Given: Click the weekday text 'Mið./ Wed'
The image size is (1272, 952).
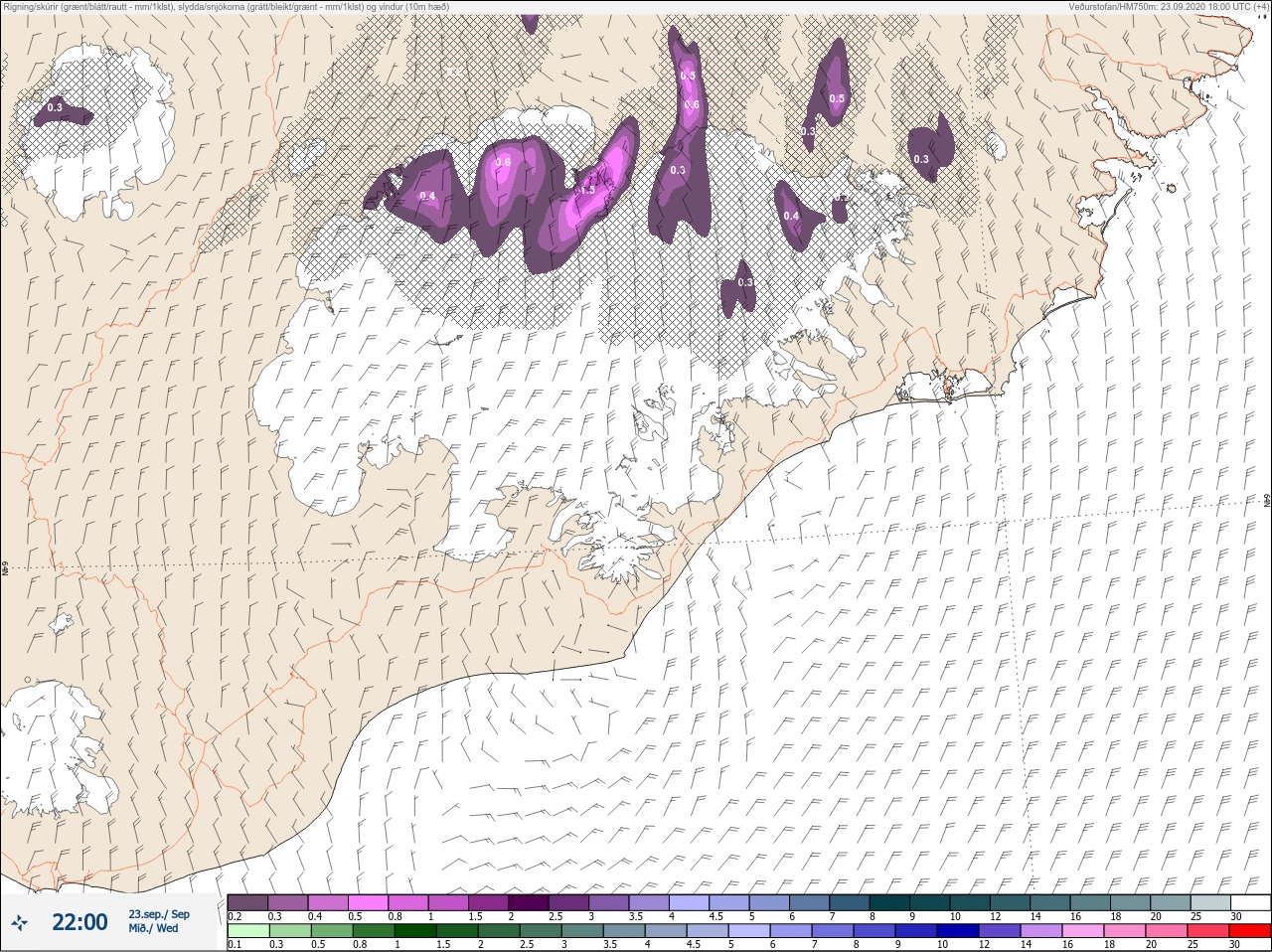Looking at the screenshot, I should (153, 928).
